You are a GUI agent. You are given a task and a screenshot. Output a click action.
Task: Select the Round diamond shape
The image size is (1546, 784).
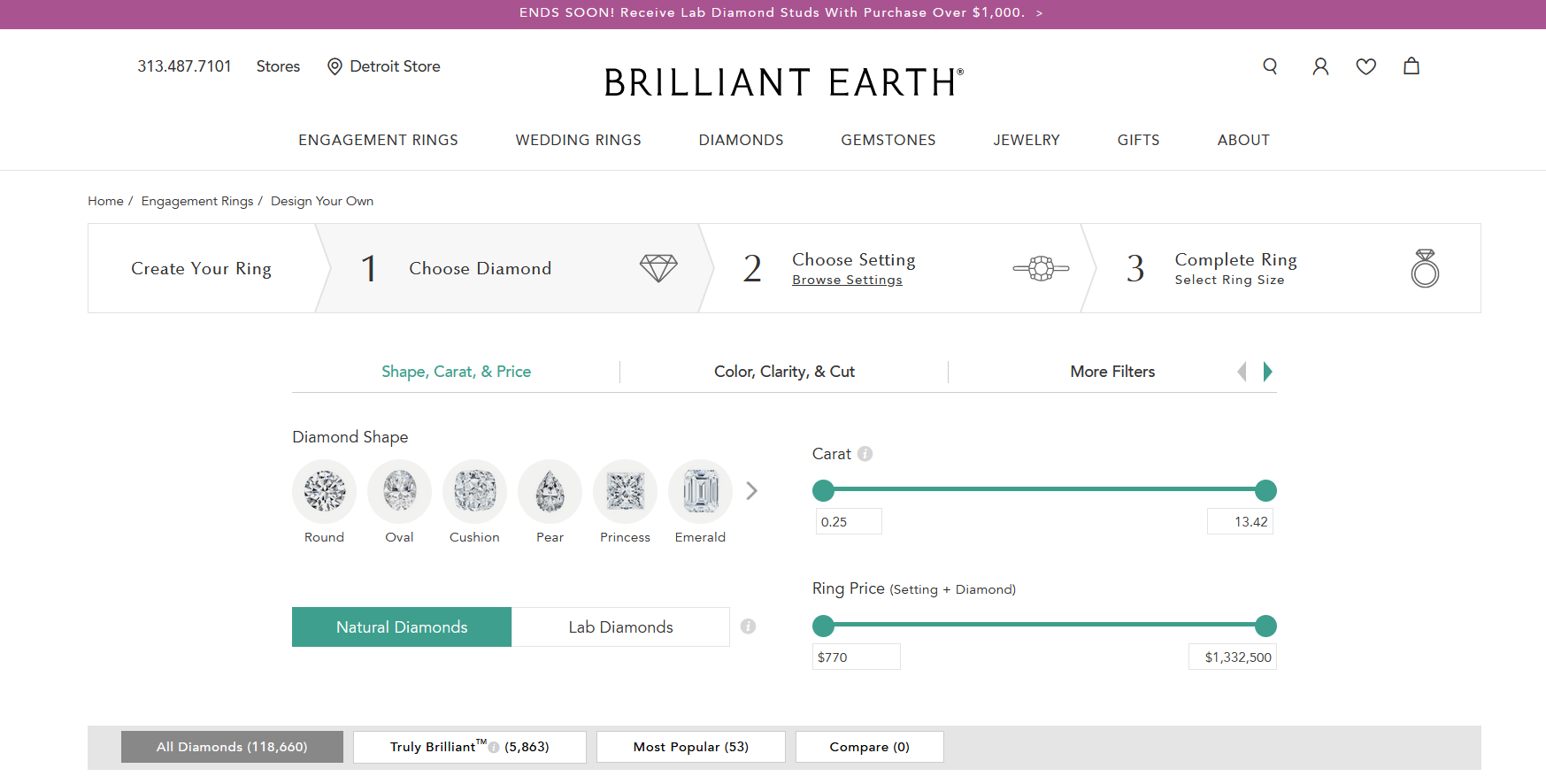pos(324,491)
